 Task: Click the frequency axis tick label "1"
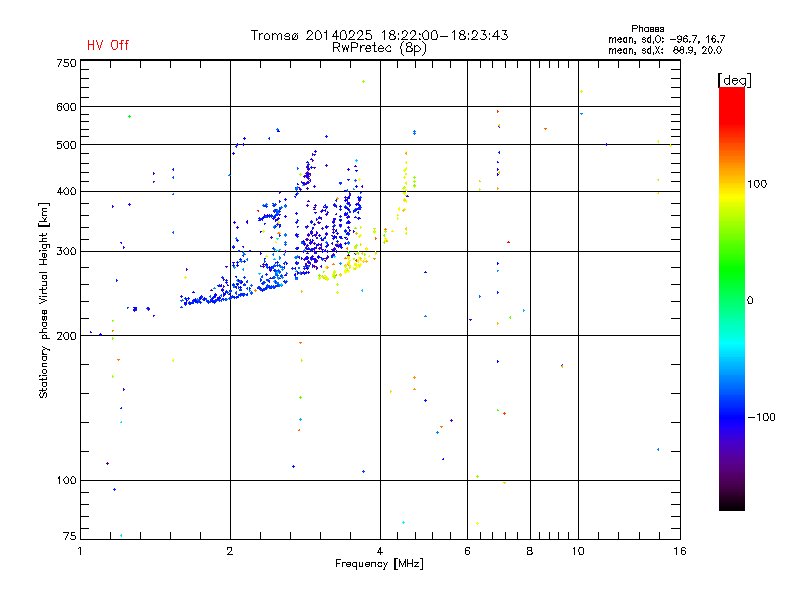point(80,551)
